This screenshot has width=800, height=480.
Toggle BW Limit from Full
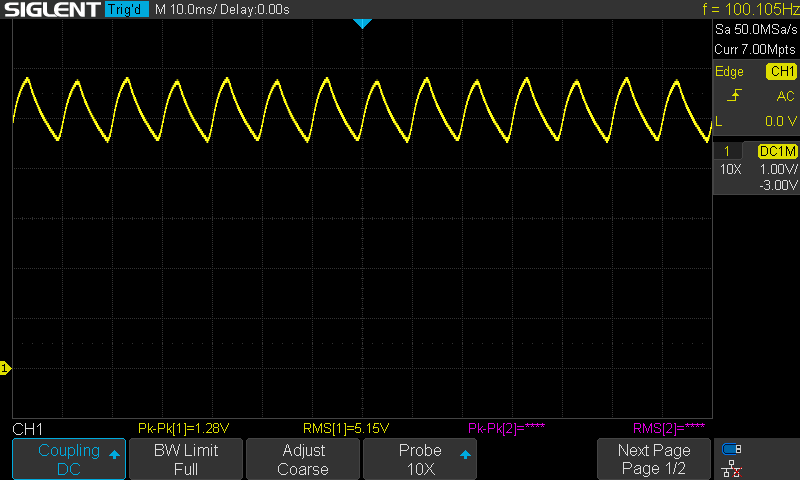[x=185, y=459]
